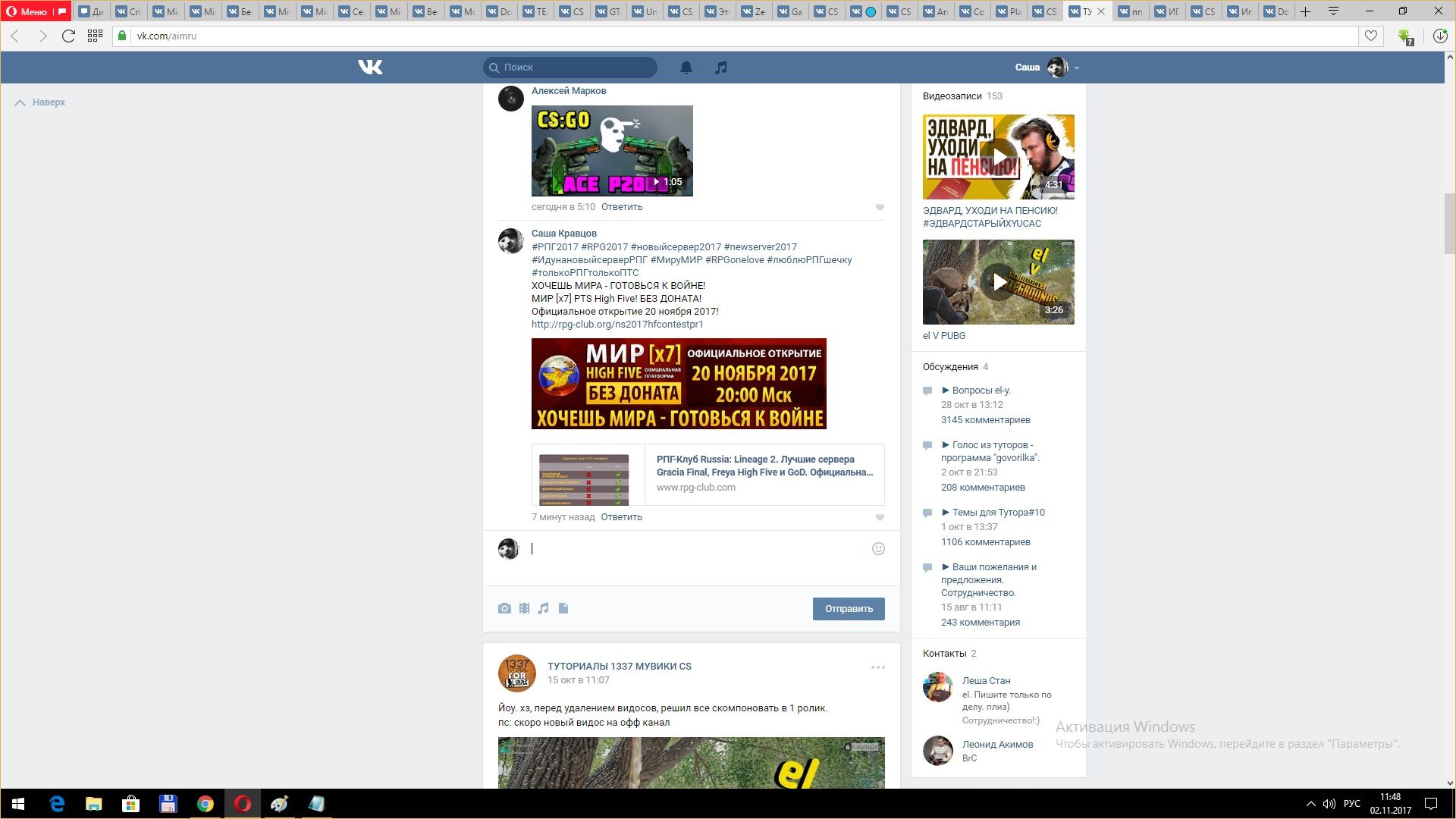Like Алексей Марков's comment with heart

(x=880, y=207)
